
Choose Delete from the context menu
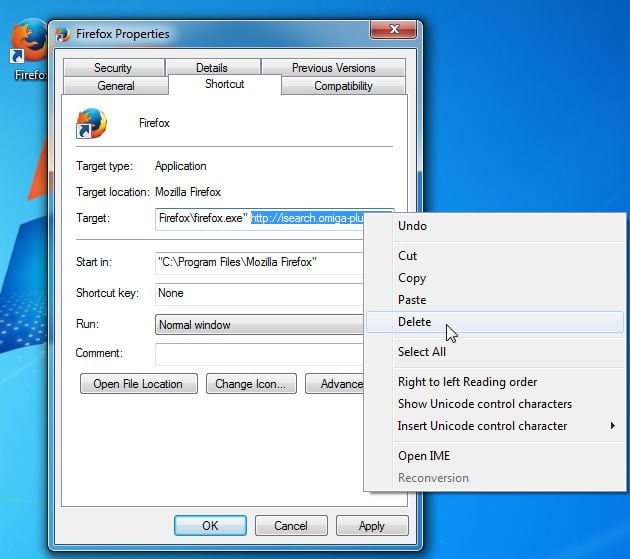point(495,322)
